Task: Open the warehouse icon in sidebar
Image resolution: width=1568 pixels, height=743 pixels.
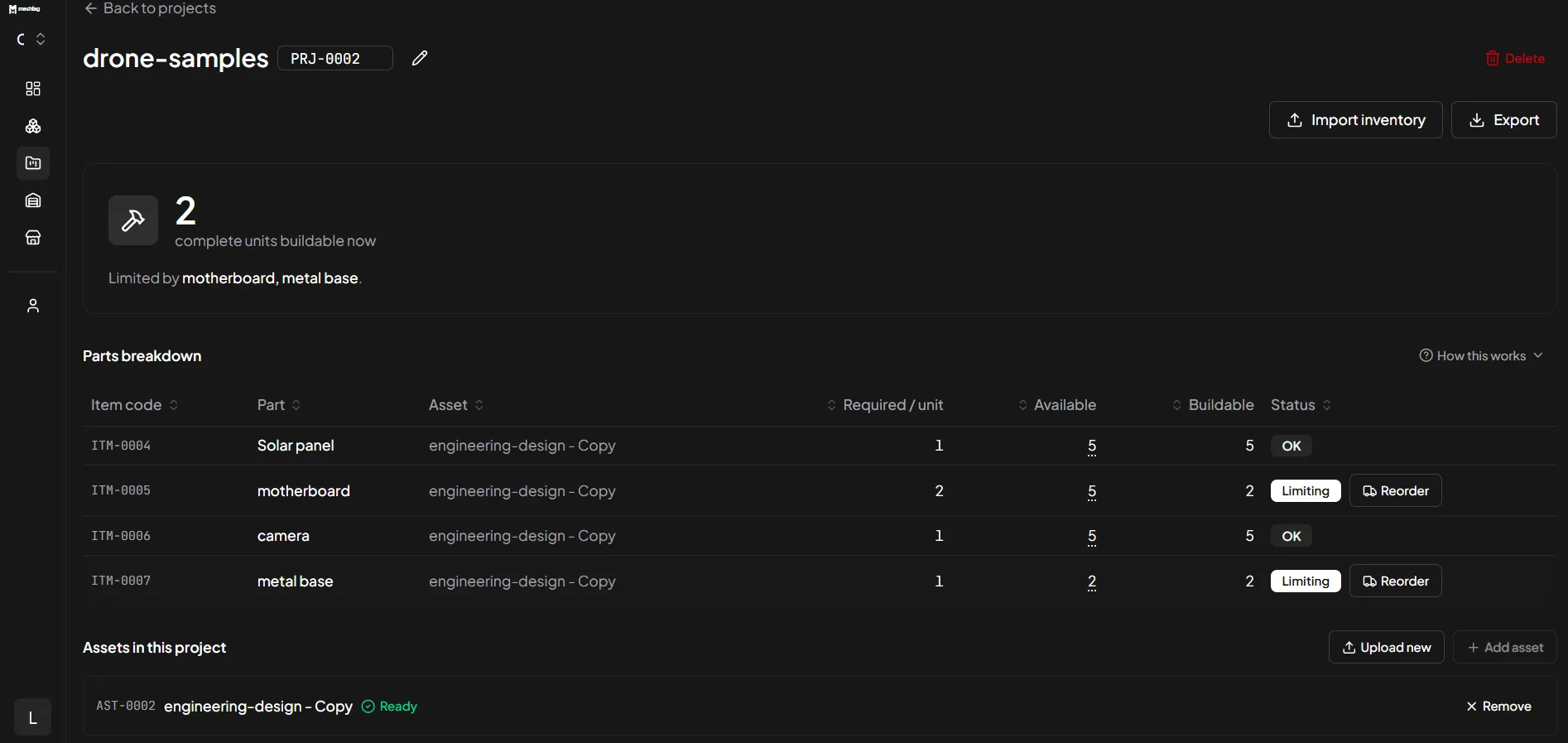Action: coord(33,200)
